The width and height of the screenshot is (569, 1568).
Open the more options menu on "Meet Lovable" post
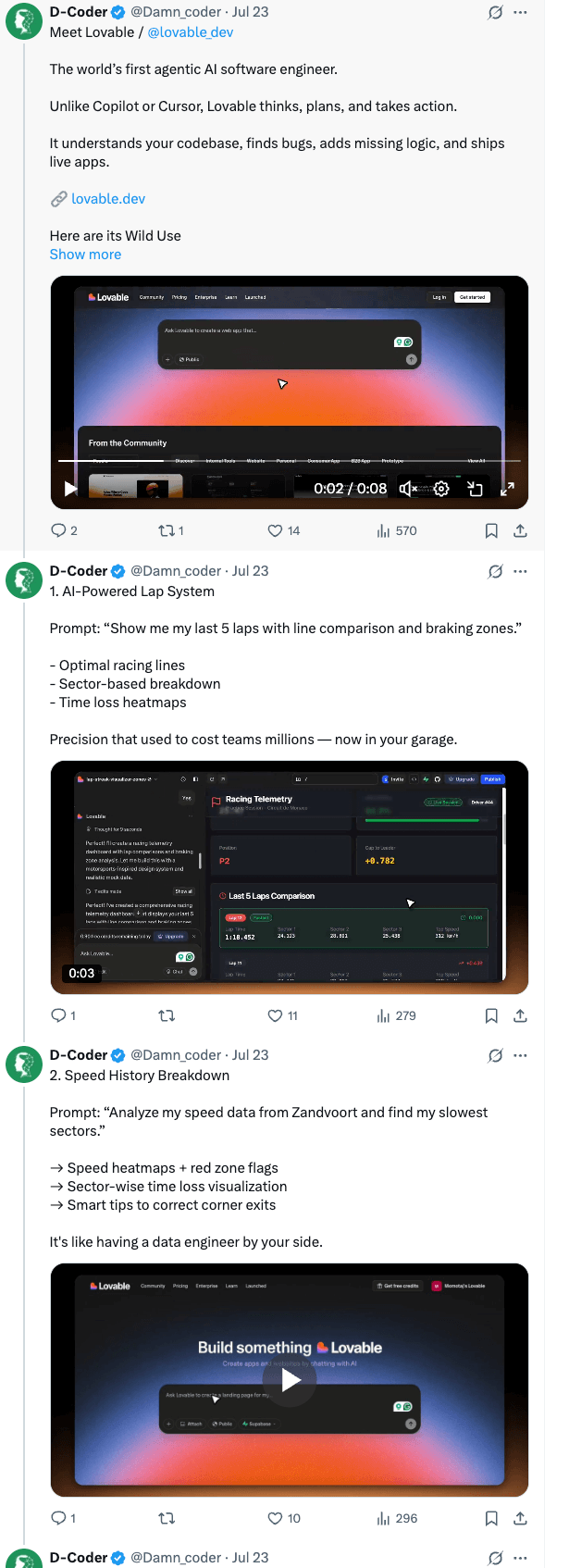click(x=520, y=12)
